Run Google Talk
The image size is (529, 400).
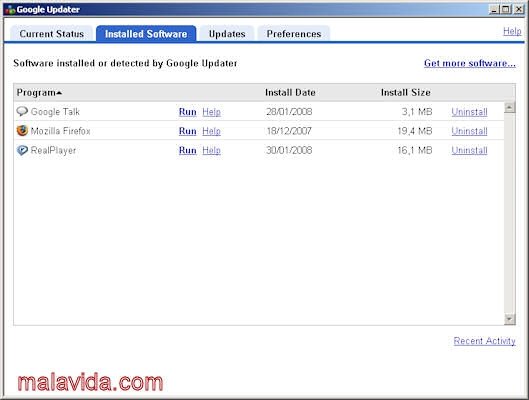tap(188, 112)
